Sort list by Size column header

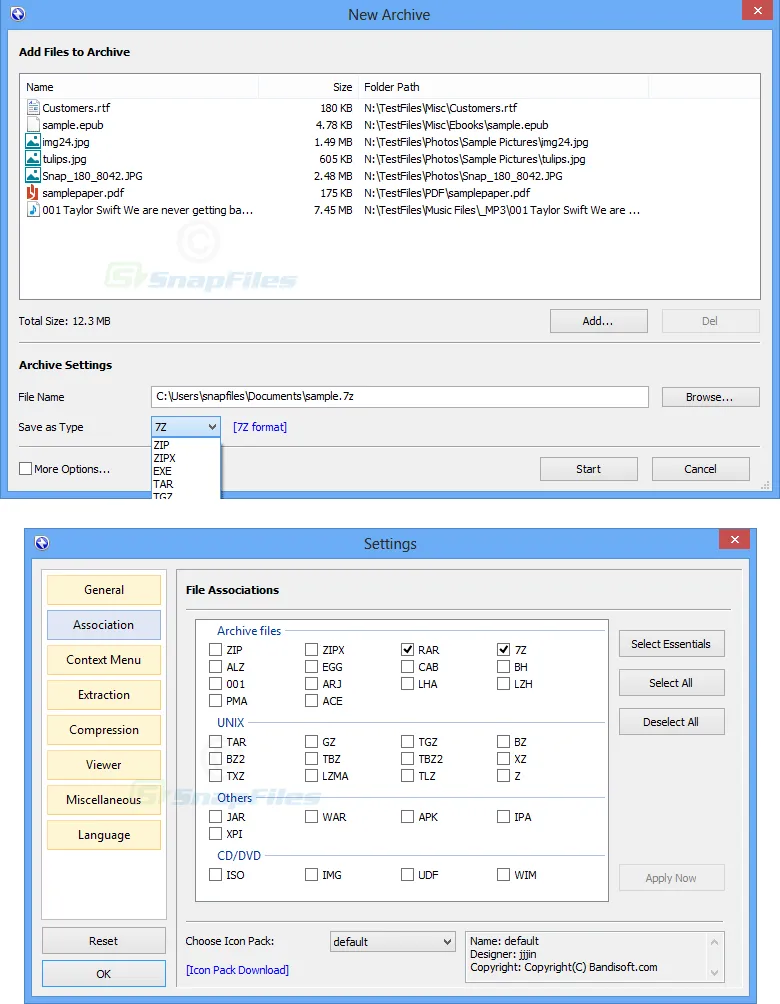[x=309, y=87]
